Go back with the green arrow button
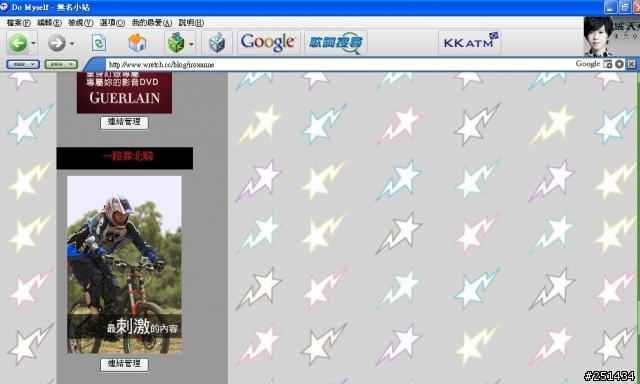This screenshot has height=384, width=640. click(x=18, y=43)
